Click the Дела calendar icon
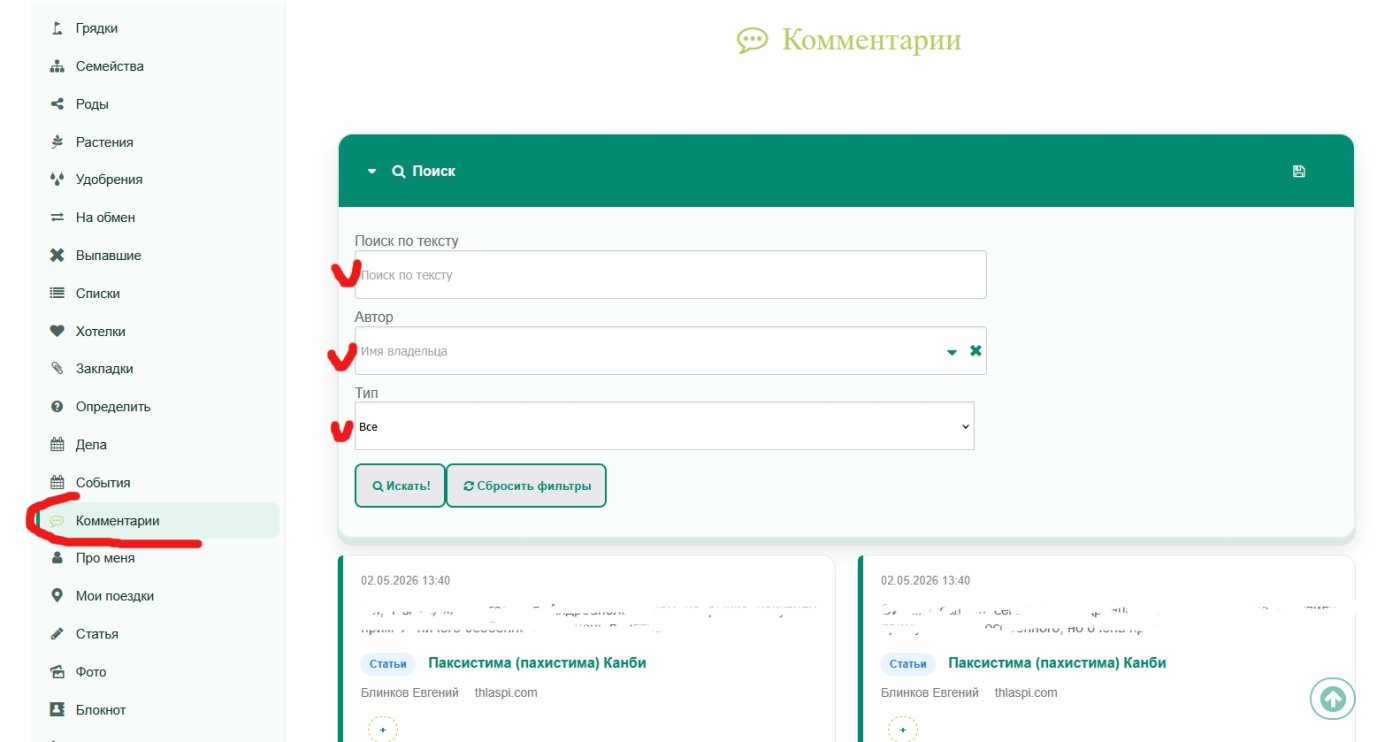 click(57, 445)
